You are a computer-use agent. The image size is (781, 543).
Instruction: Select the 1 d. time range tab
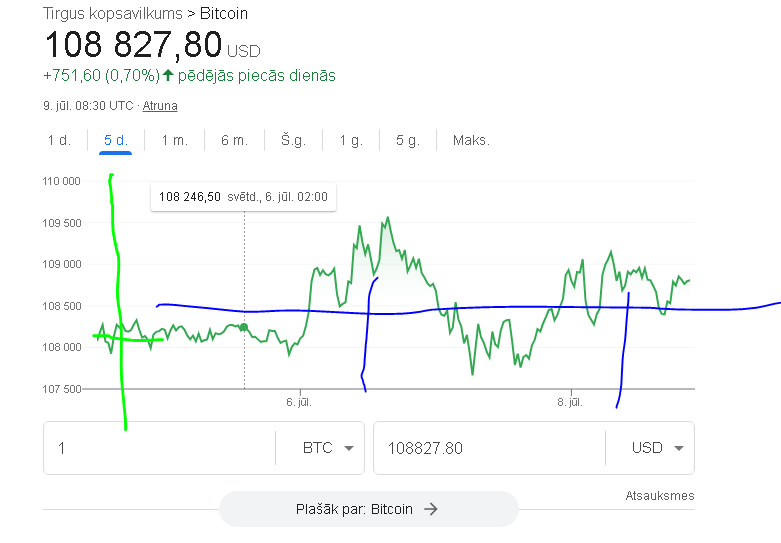click(59, 140)
